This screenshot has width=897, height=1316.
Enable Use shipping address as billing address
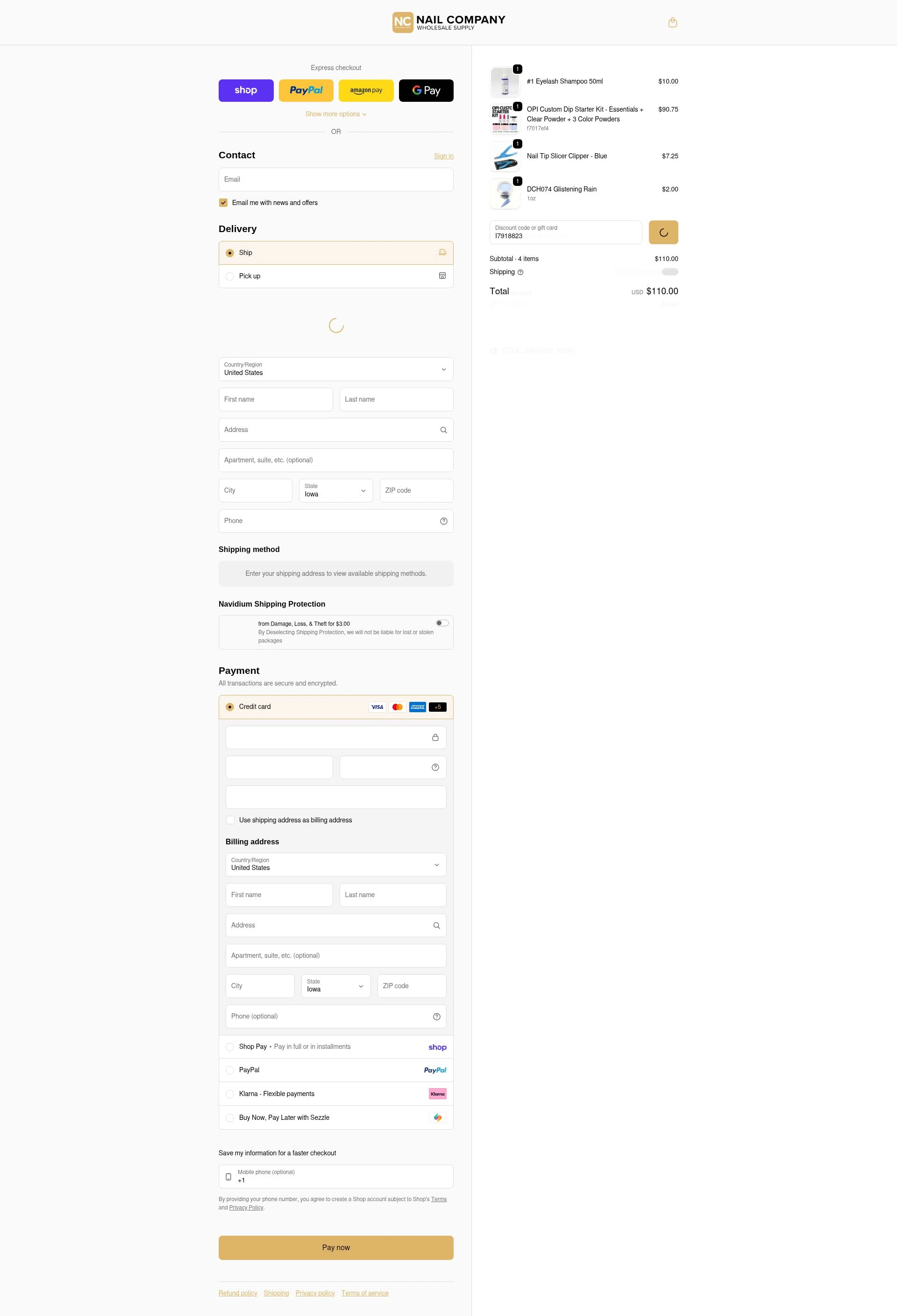tap(230, 820)
